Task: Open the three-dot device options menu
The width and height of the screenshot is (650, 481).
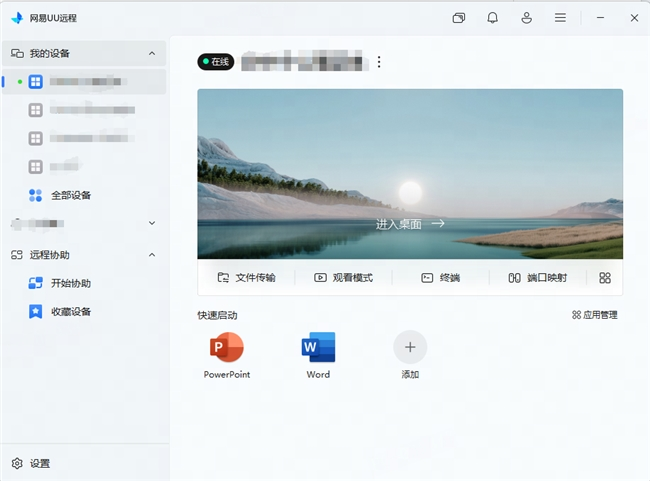Action: [379, 62]
